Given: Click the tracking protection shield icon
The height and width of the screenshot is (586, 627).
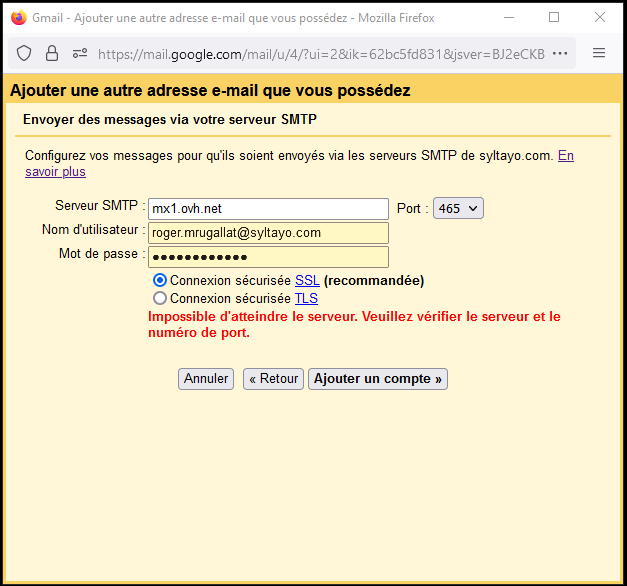Looking at the screenshot, I should click(x=25, y=53).
